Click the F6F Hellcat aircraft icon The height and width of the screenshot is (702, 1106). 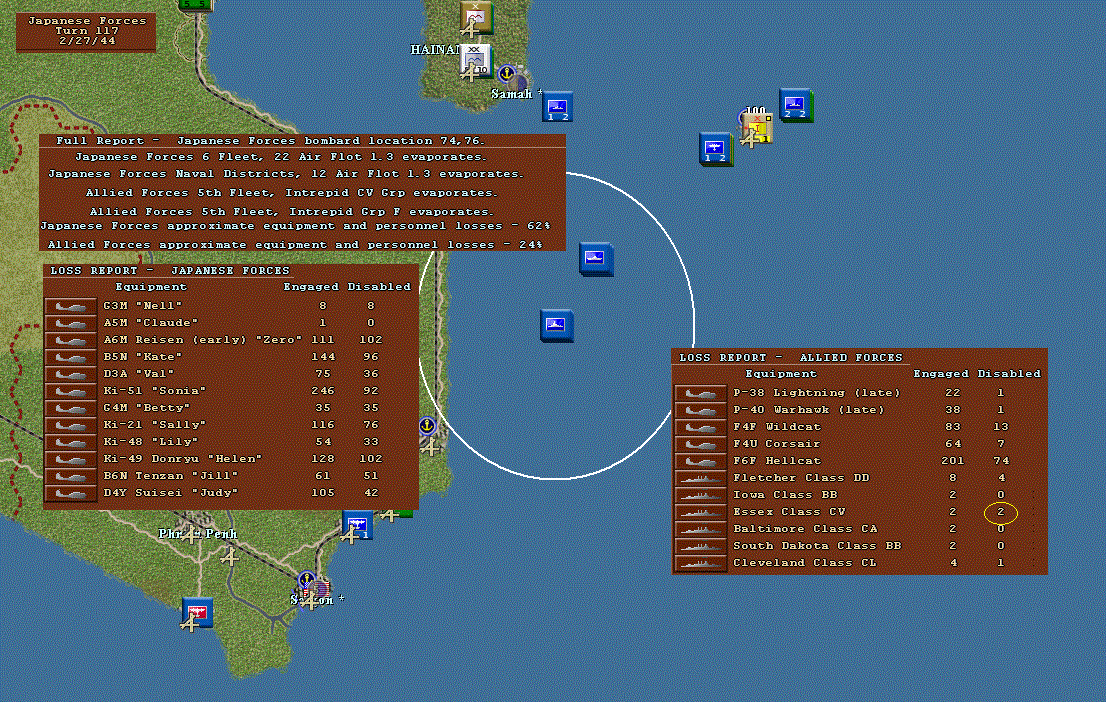(x=700, y=461)
